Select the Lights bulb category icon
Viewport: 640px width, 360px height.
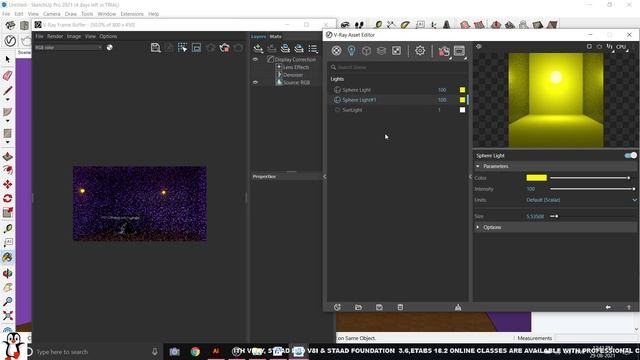point(351,51)
